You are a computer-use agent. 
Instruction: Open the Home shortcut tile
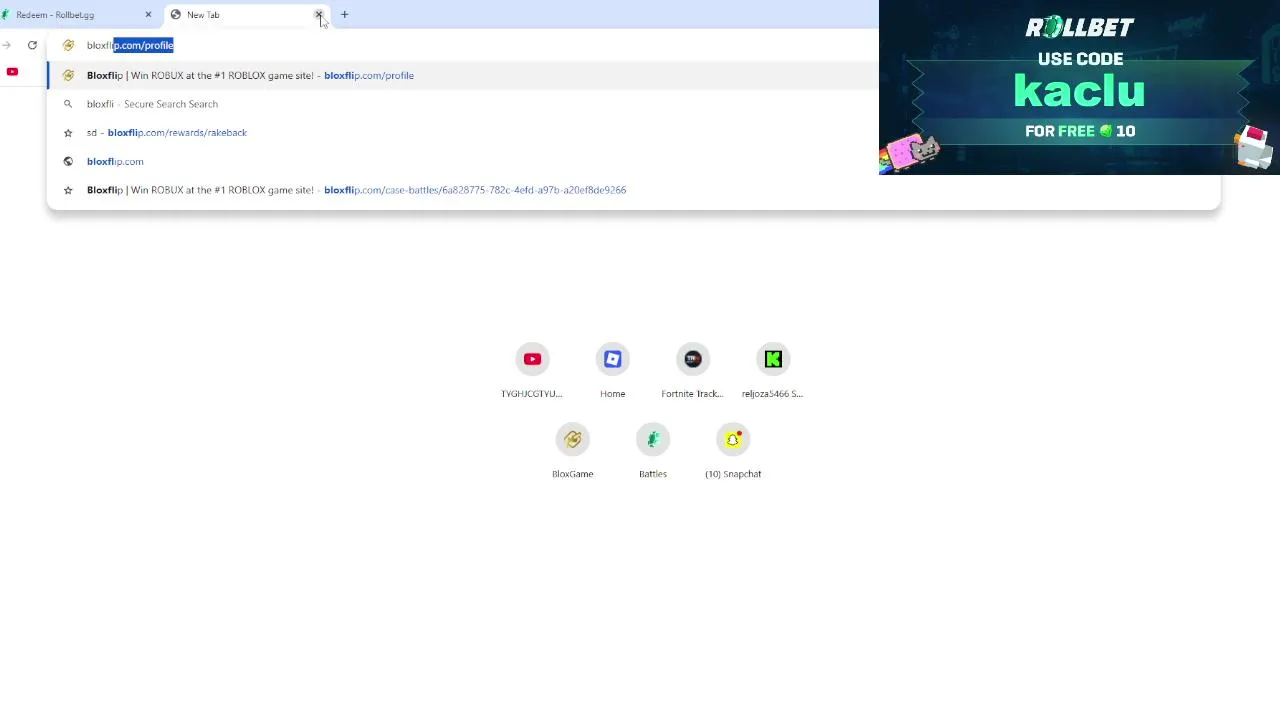(x=613, y=371)
